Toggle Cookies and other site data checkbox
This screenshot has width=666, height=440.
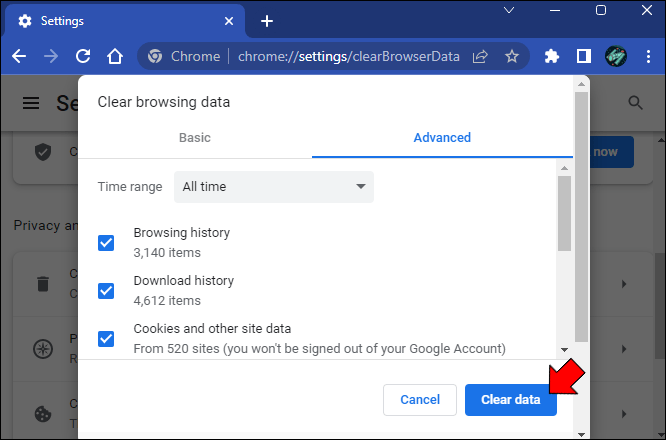(x=106, y=339)
